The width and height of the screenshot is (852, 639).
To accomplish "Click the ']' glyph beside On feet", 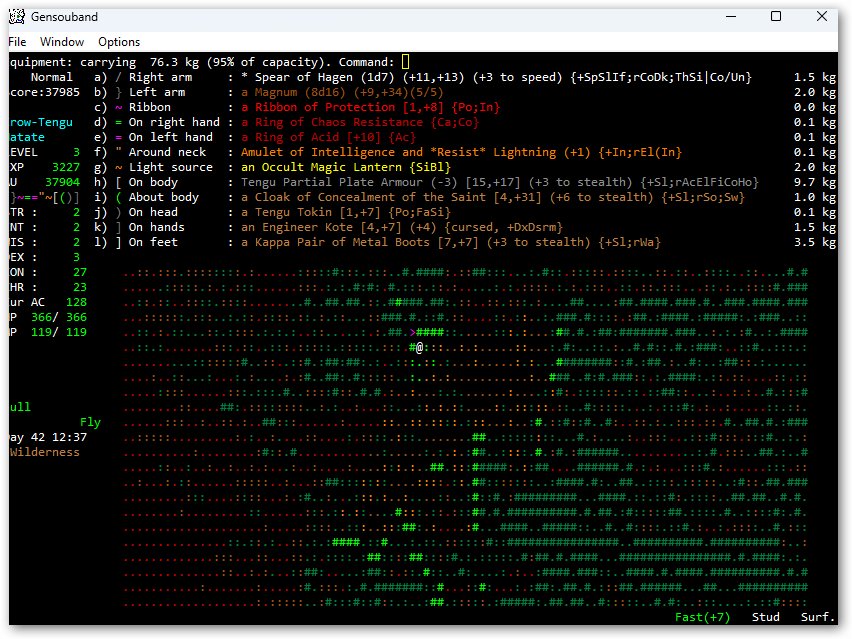I will pos(118,242).
